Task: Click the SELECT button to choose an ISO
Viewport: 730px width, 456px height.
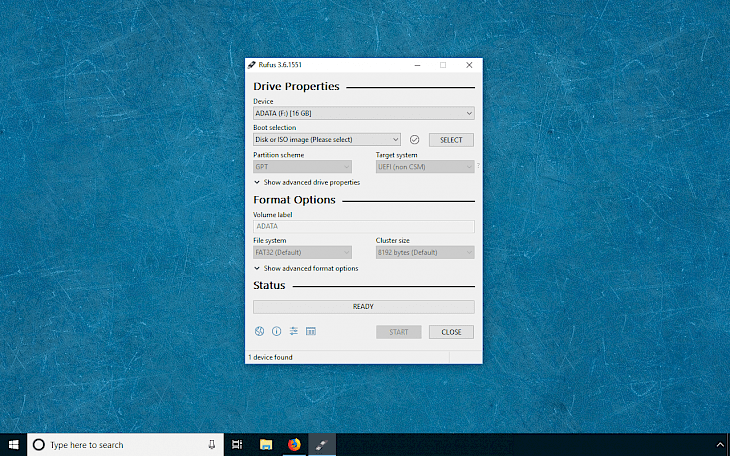Action: click(x=451, y=140)
